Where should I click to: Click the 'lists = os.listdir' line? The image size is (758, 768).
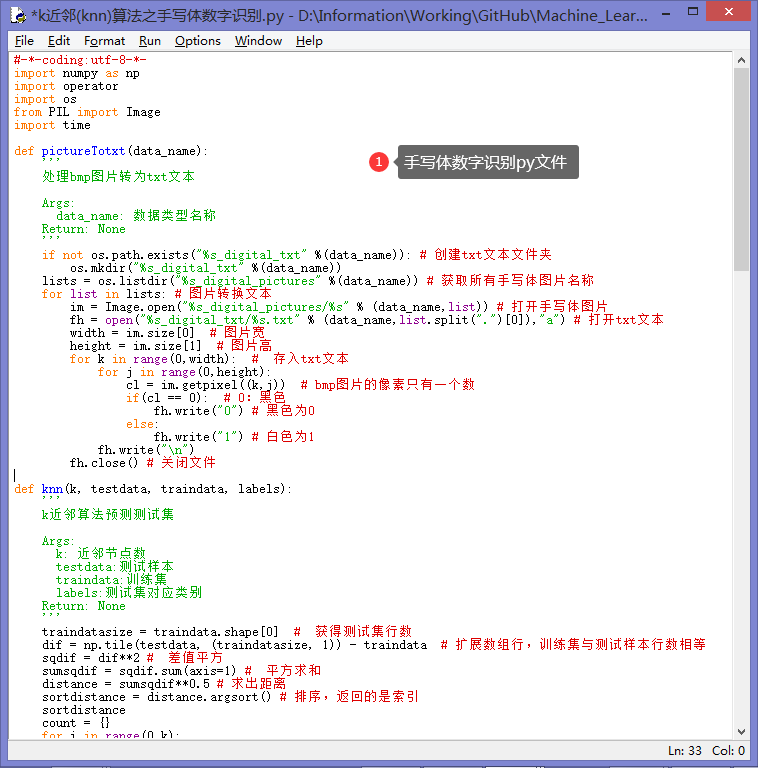[x=317, y=281]
